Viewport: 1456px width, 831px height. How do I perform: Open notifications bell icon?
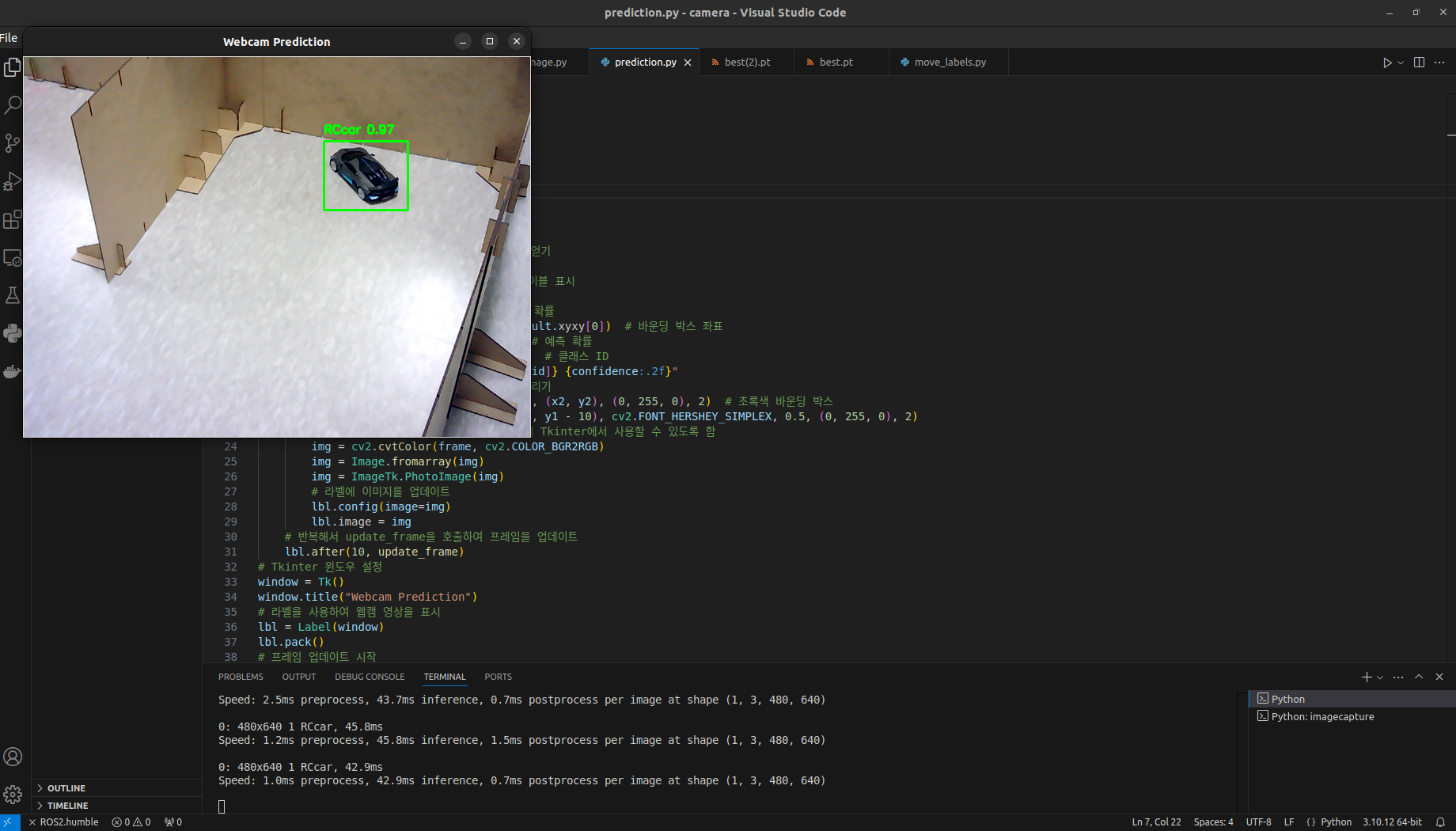tap(1440, 822)
